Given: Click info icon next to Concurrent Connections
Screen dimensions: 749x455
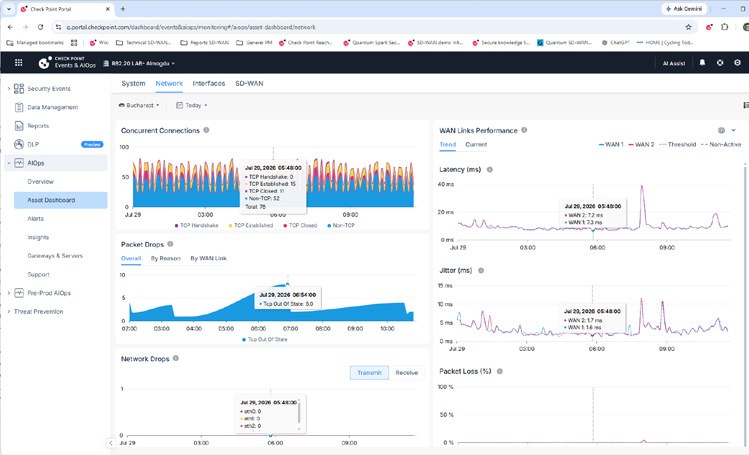Looking at the screenshot, I should (206, 130).
